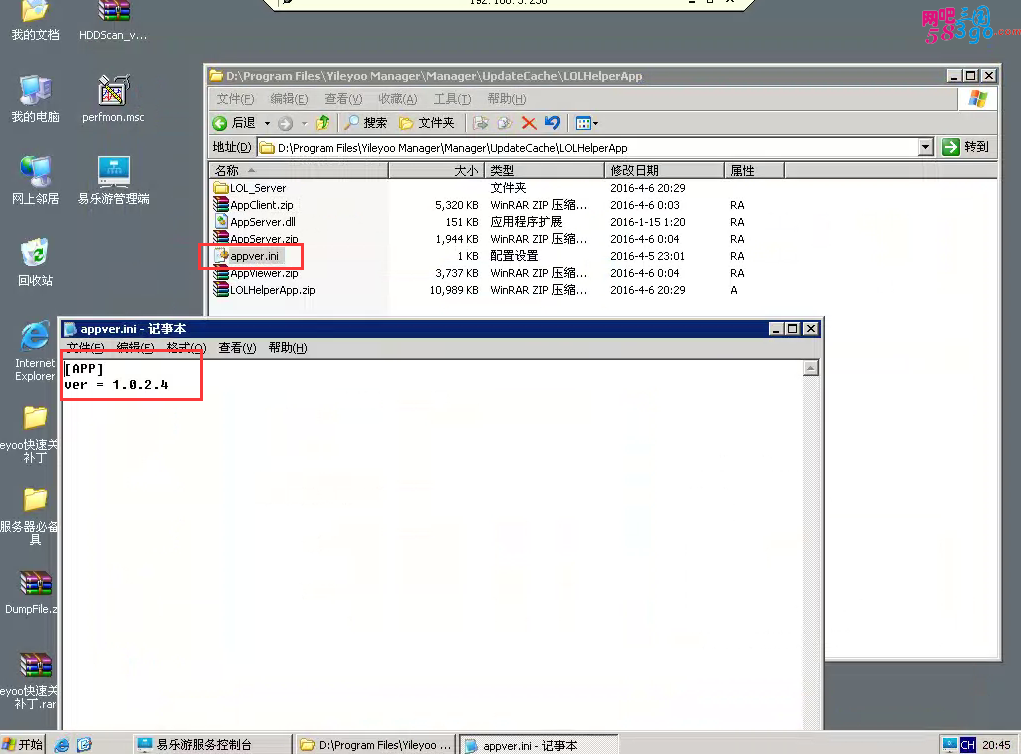Viewport: 1026px width, 754px height.
Task: Sort files by the 修改日期 column header
Action: (x=664, y=171)
